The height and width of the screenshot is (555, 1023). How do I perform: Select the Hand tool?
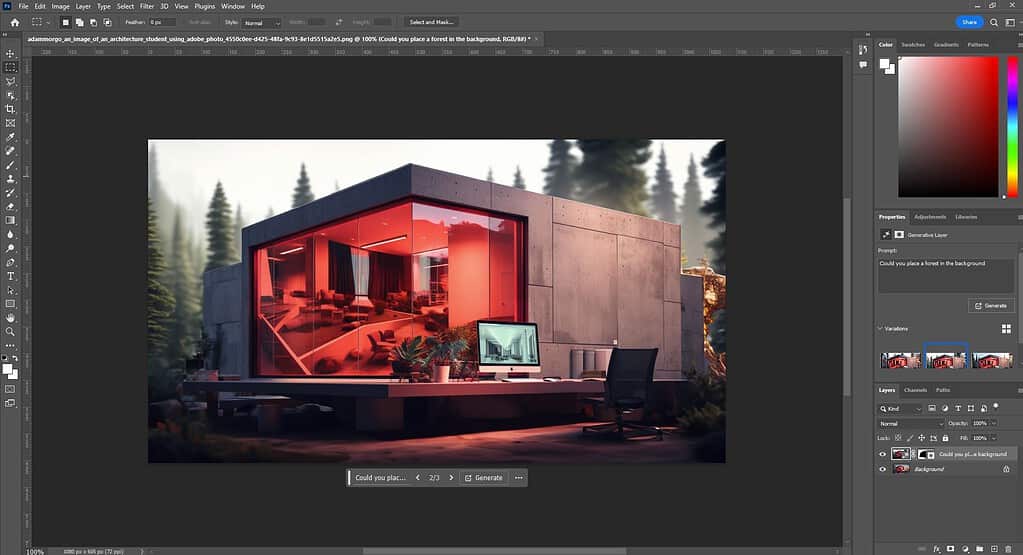point(10,318)
